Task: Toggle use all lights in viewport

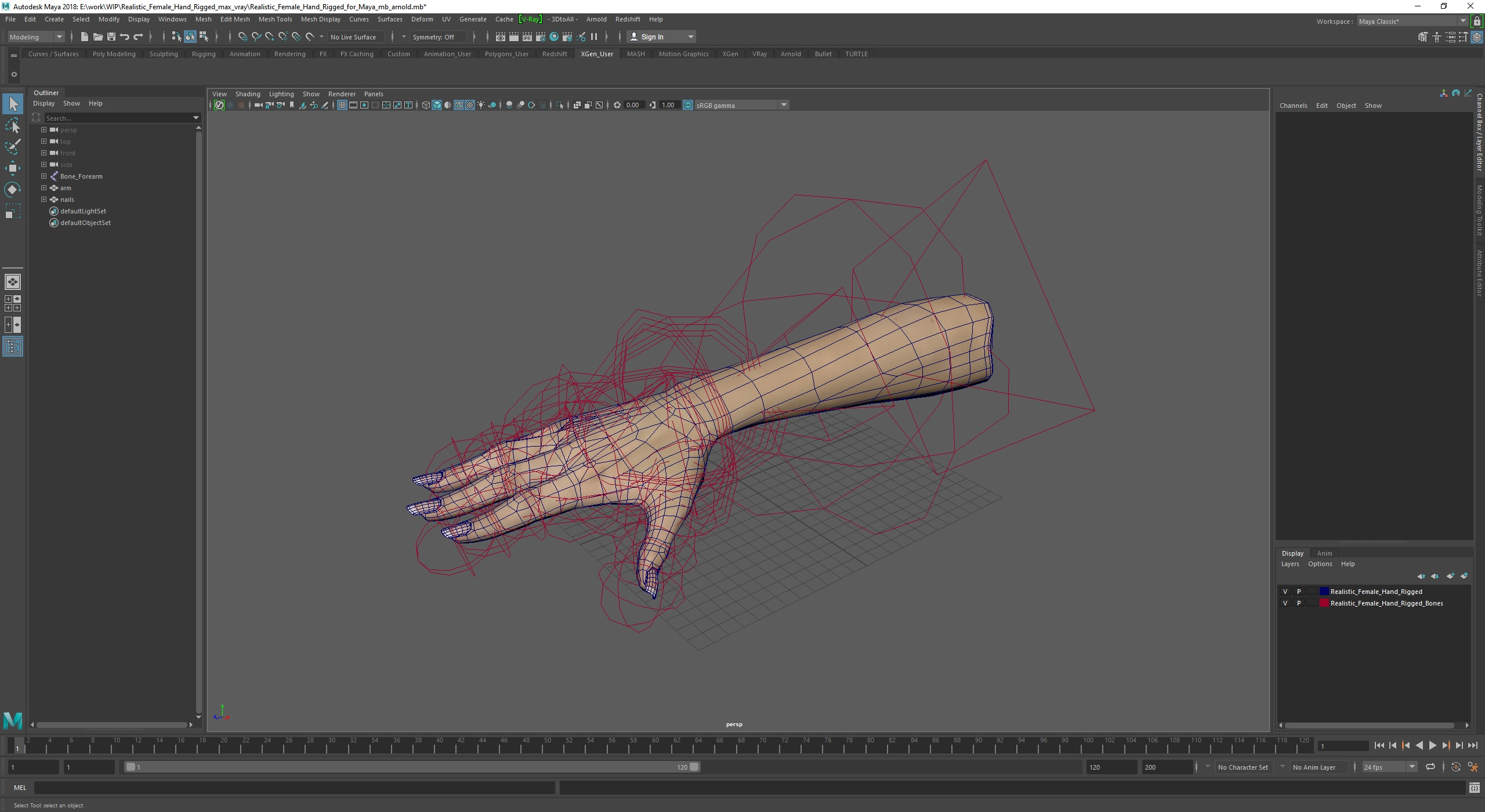Action: coord(481,105)
